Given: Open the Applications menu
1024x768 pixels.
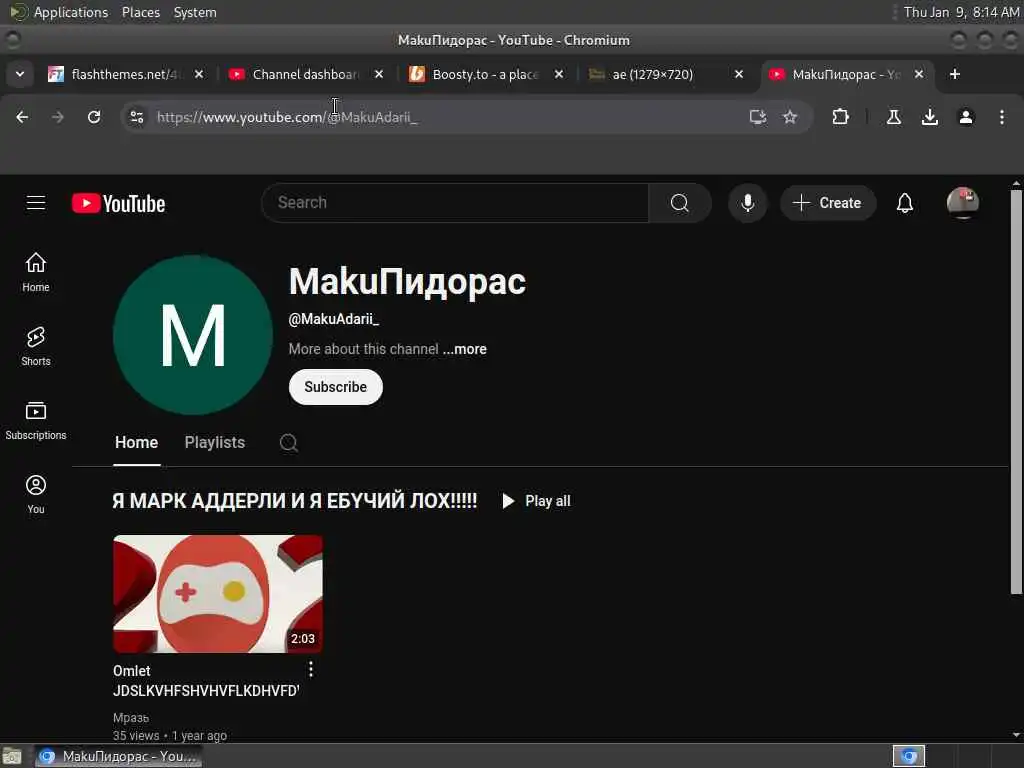Looking at the screenshot, I should point(71,12).
